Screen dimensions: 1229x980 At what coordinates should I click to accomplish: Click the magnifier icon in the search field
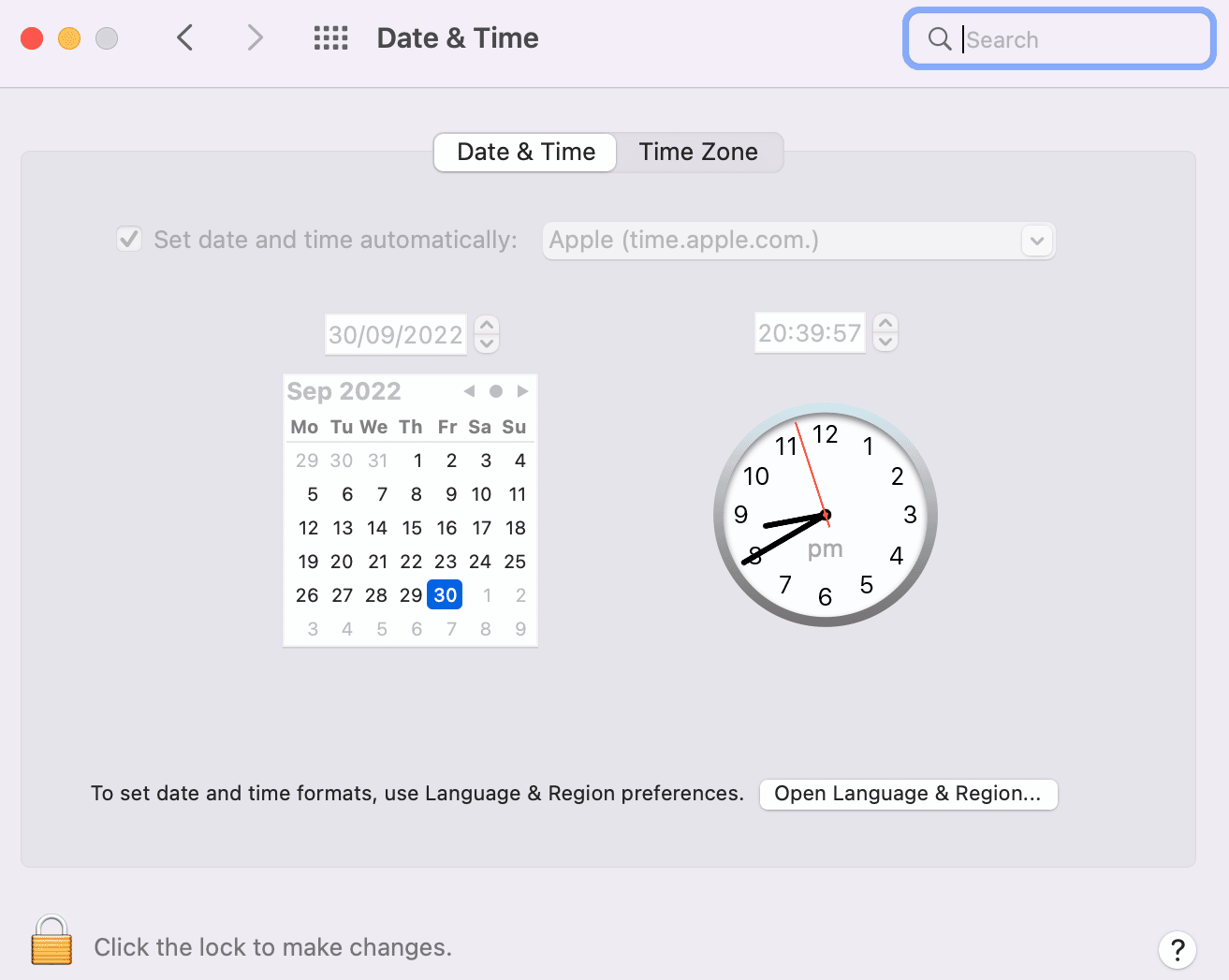pos(939,39)
